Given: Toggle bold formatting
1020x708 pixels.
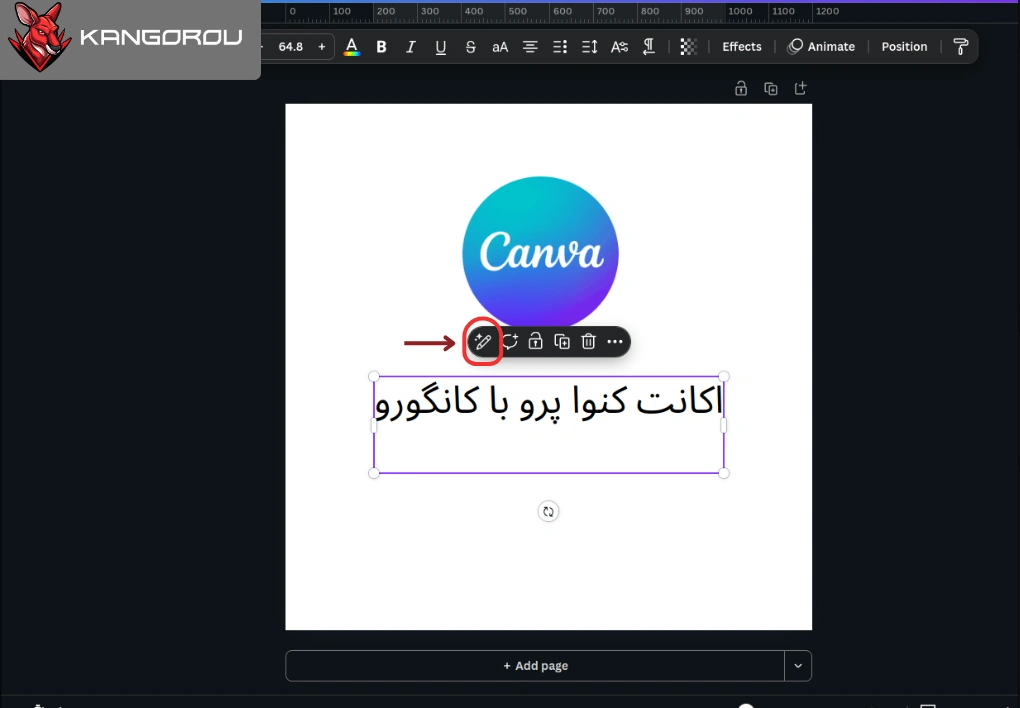Looking at the screenshot, I should pyautogui.click(x=381, y=47).
